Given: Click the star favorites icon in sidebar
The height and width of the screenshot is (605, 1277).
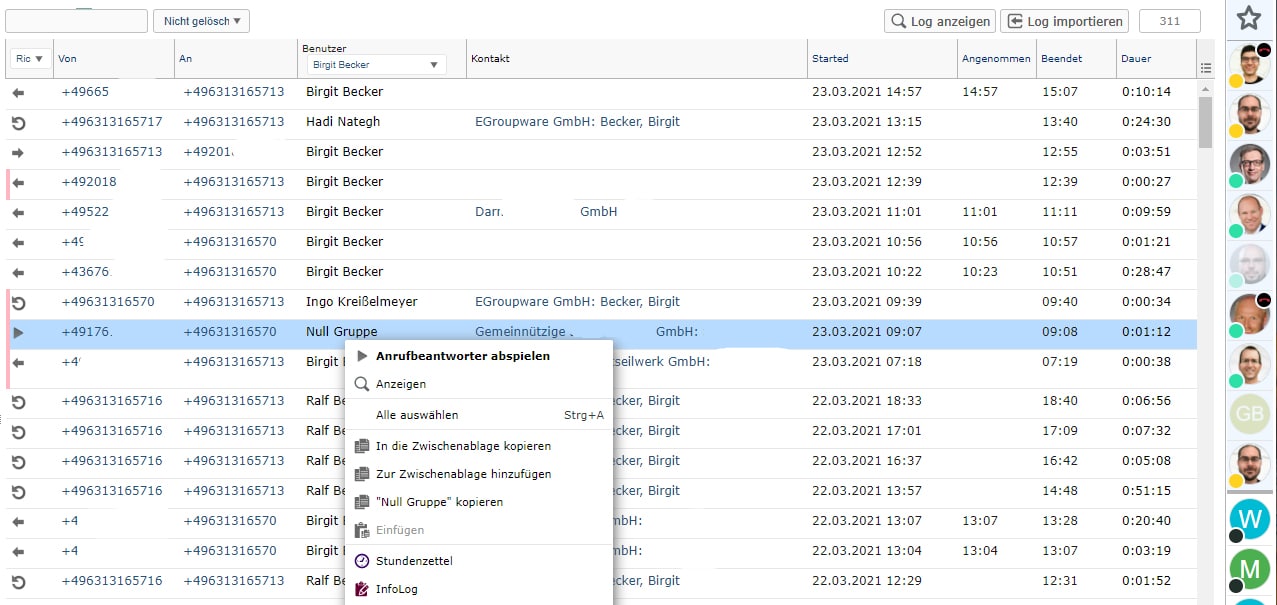Looking at the screenshot, I should click(1248, 17).
